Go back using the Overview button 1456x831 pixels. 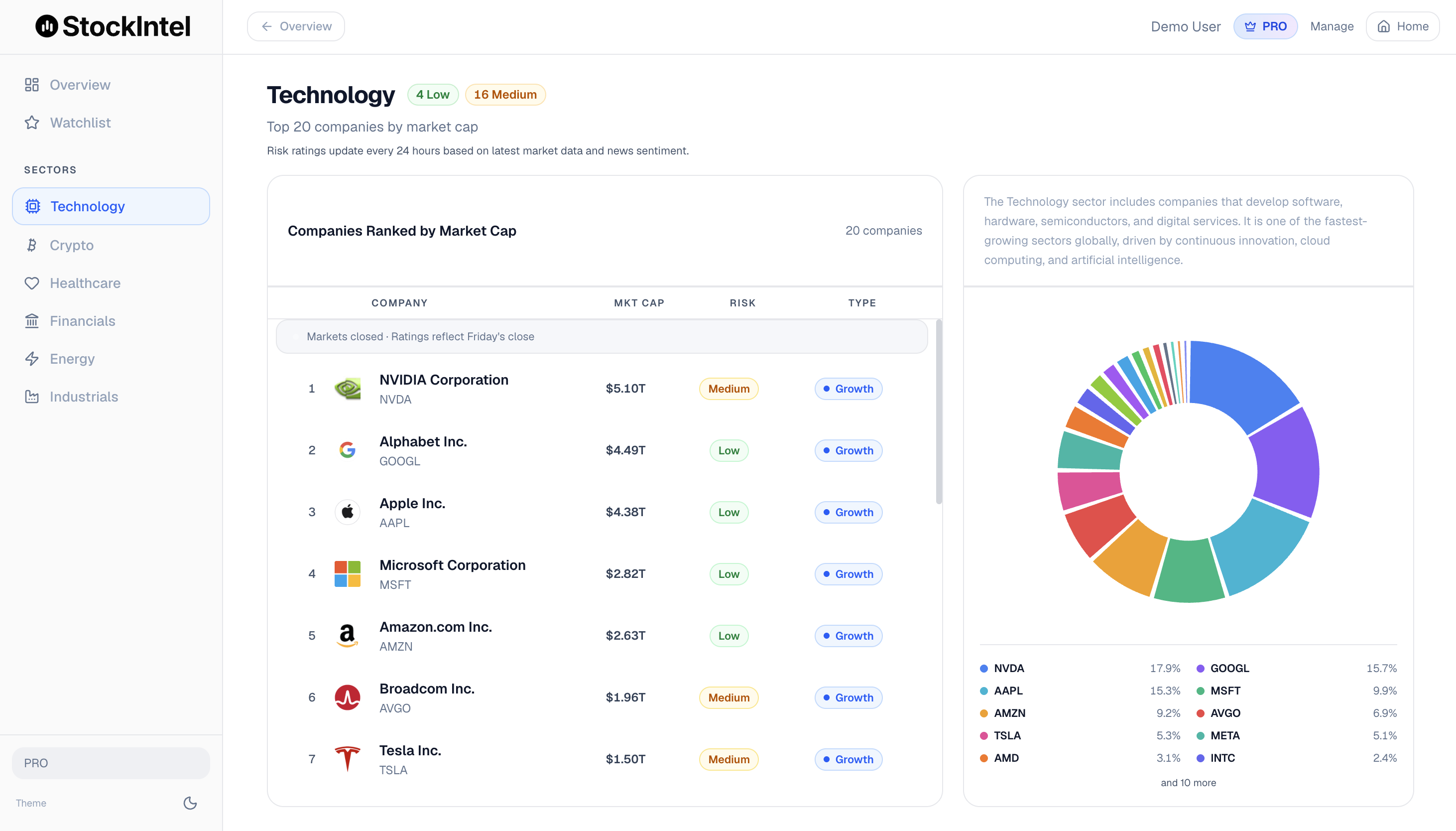tap(295, 26)
